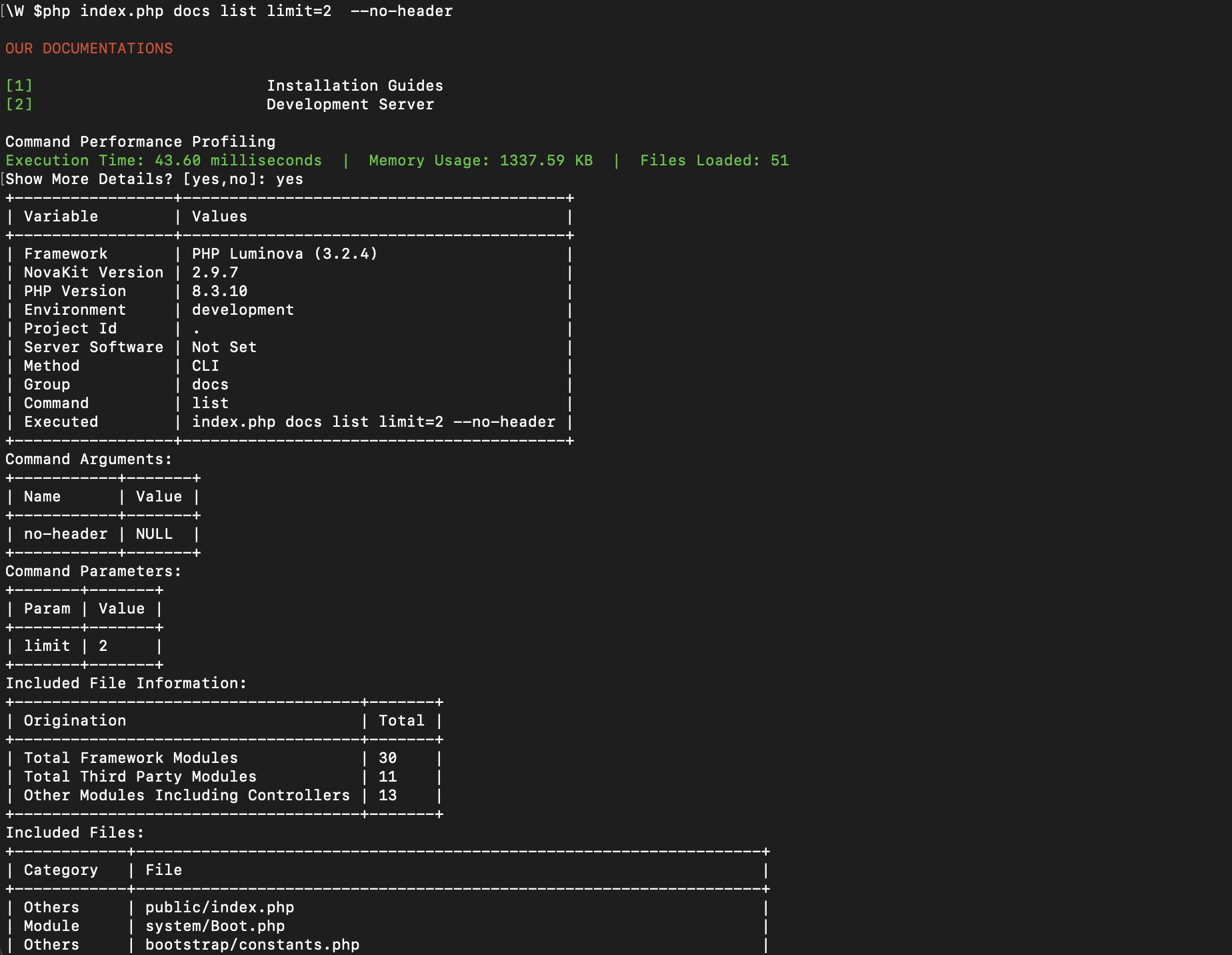Click the 'Param' column header
This screenshot has height=955, width=1232.
tap(47, 609)
